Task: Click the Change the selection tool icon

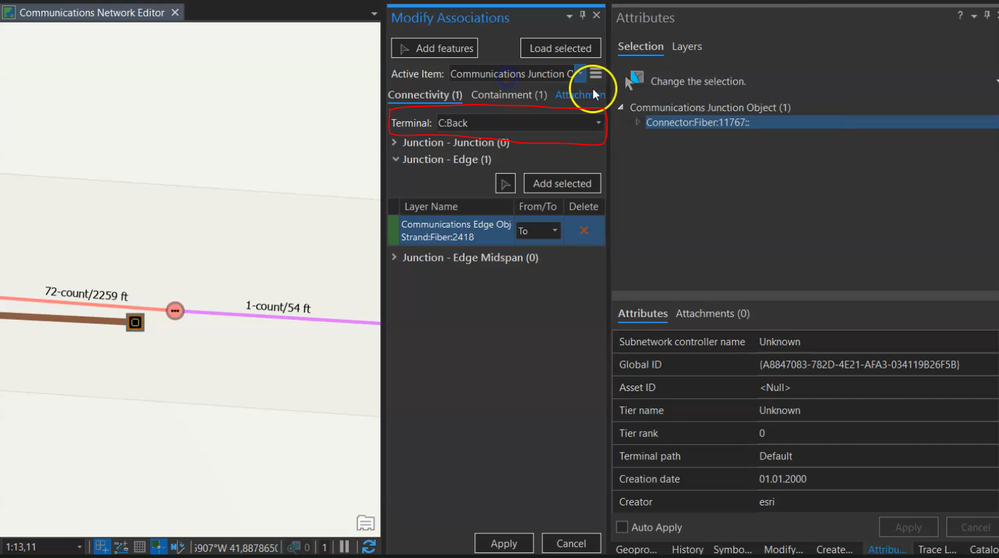Action: point(635,81)
